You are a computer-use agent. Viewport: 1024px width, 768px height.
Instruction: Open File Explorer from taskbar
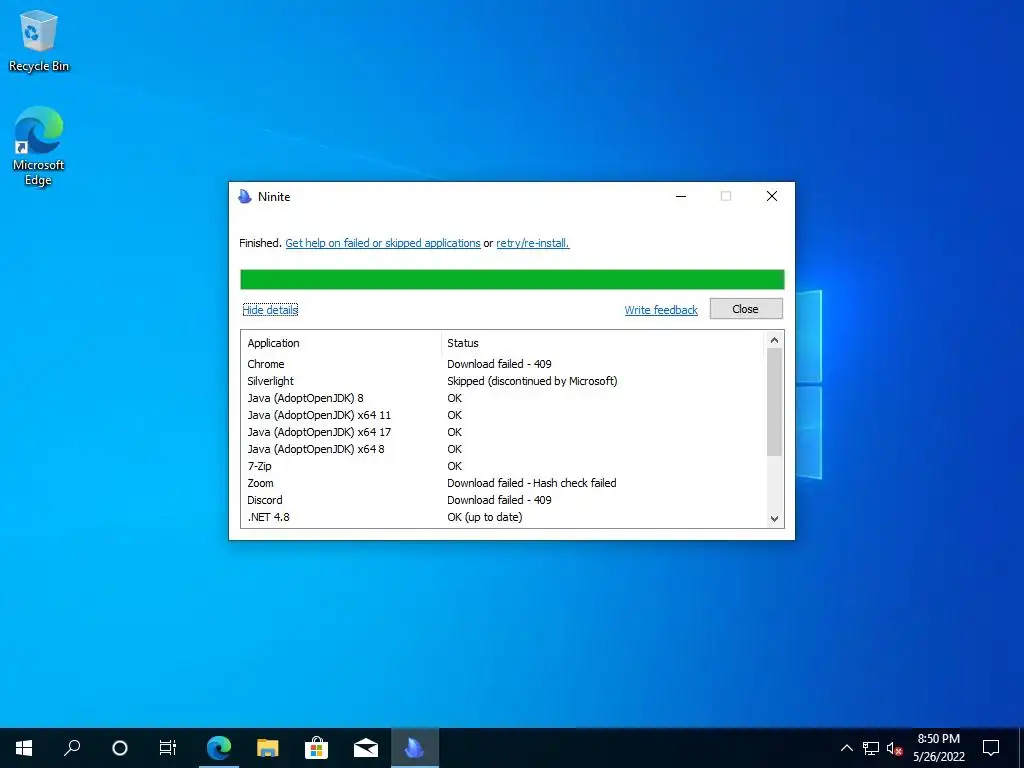pos(267,747)
